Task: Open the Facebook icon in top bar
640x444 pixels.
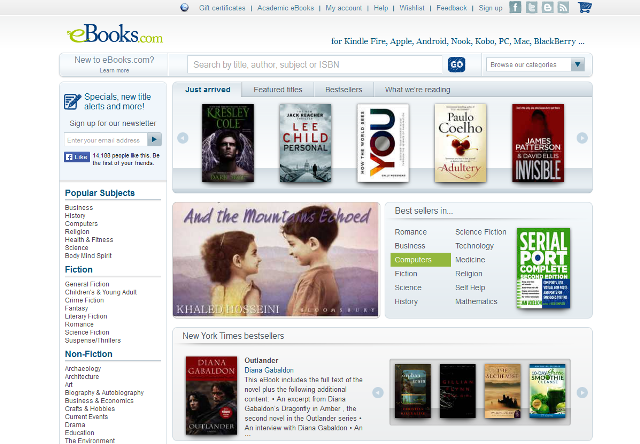Action: 515,7
